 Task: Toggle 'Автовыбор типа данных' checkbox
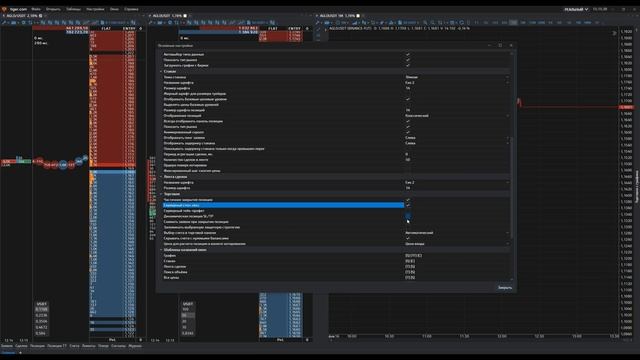coord(407,54)
